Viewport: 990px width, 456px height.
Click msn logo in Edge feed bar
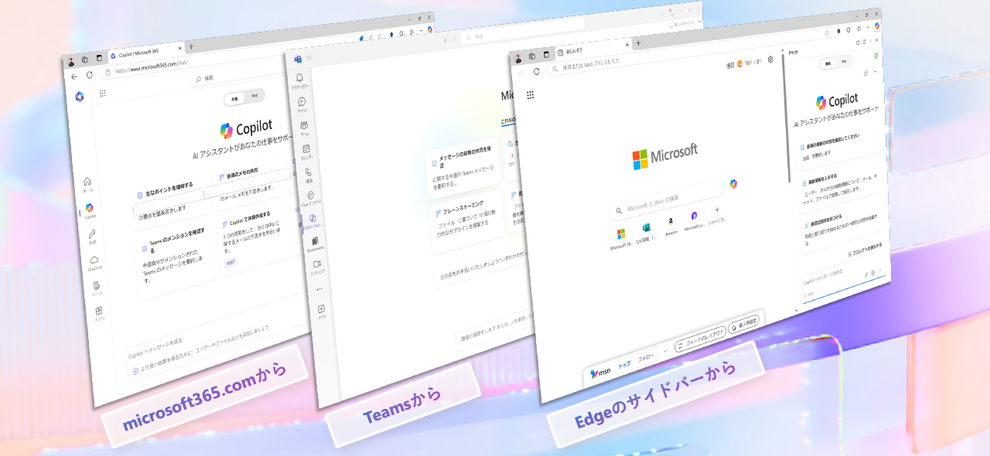point(598,373)
